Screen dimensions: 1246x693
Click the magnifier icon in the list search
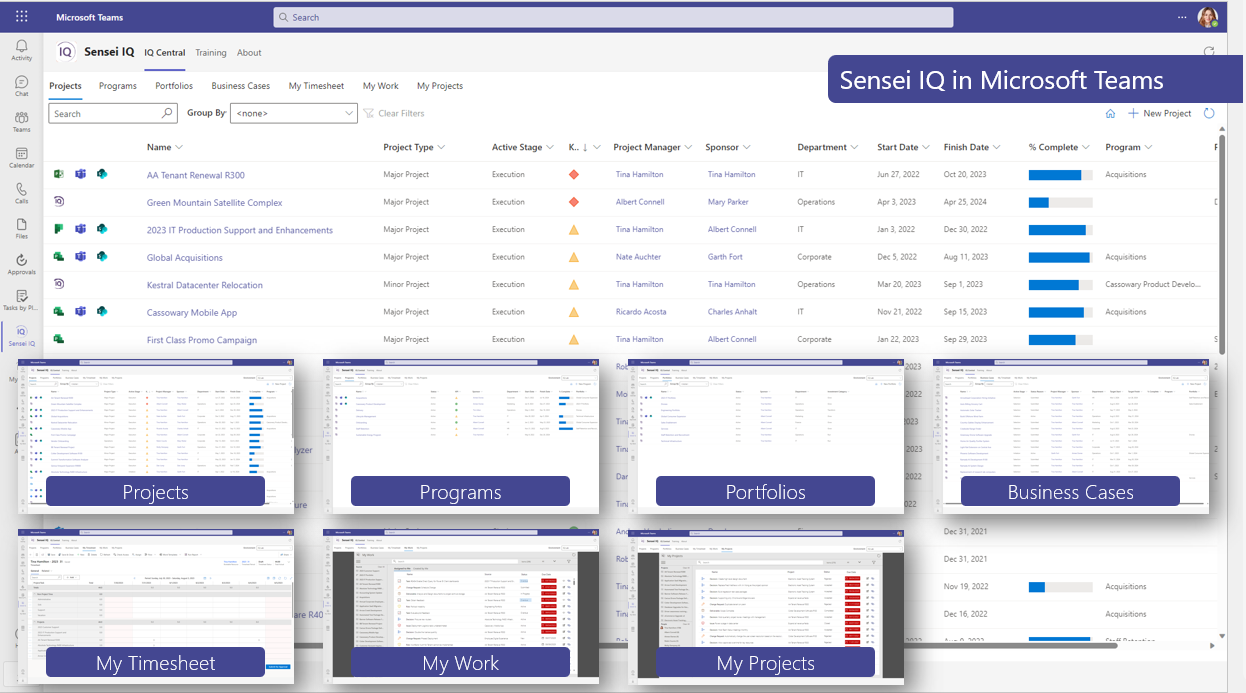tap(168, 114)
